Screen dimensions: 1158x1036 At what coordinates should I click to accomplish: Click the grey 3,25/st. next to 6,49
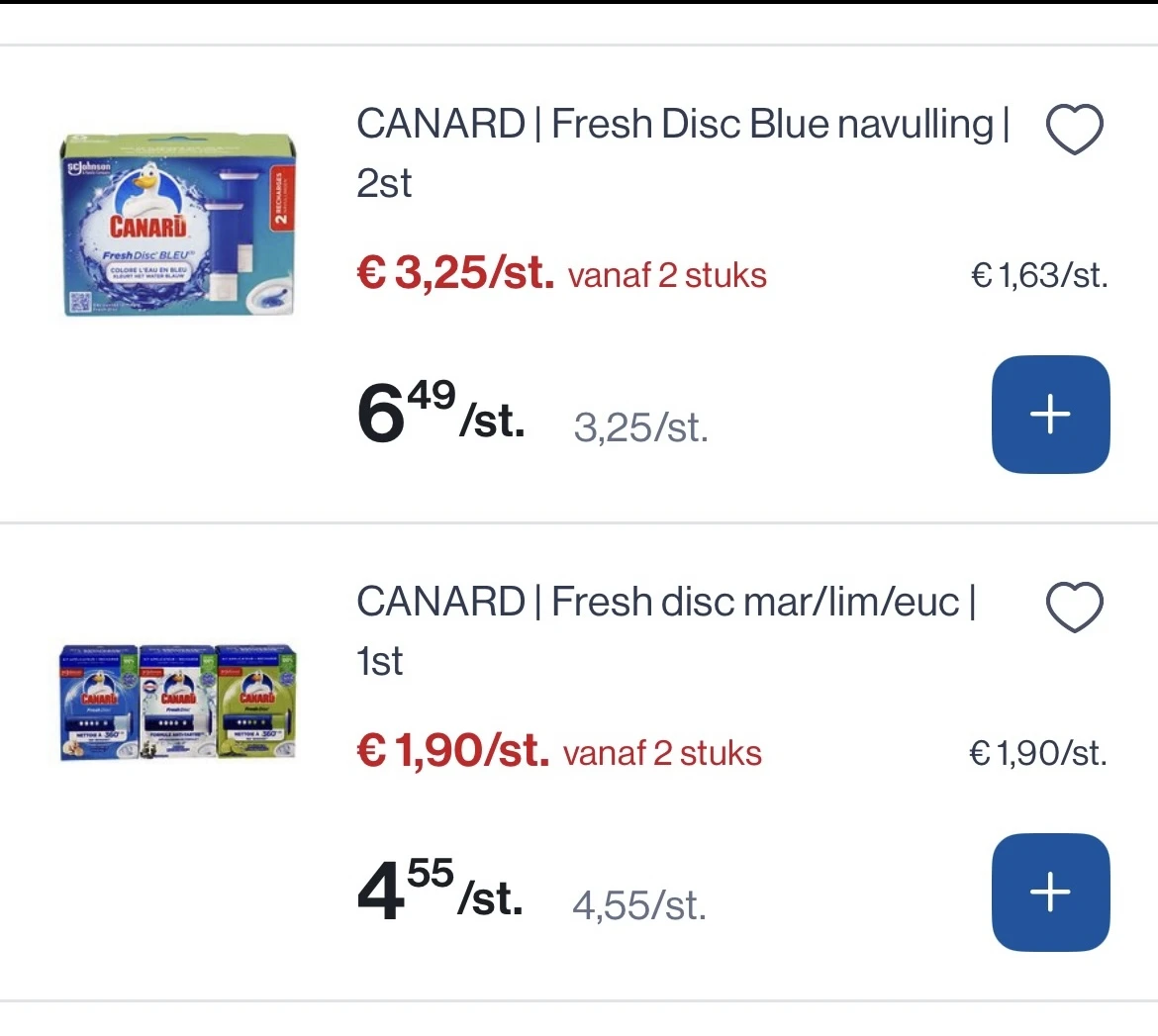pos(640,428)
